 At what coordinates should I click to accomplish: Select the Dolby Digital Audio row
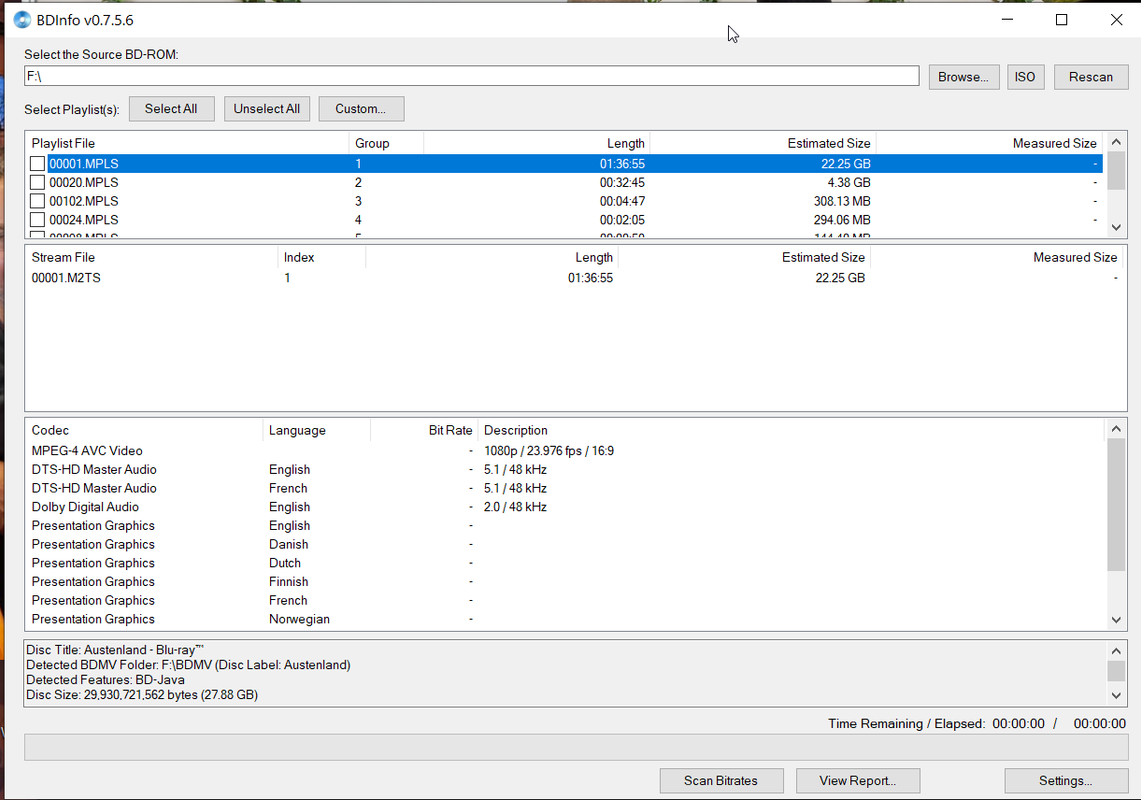(565, 507)
